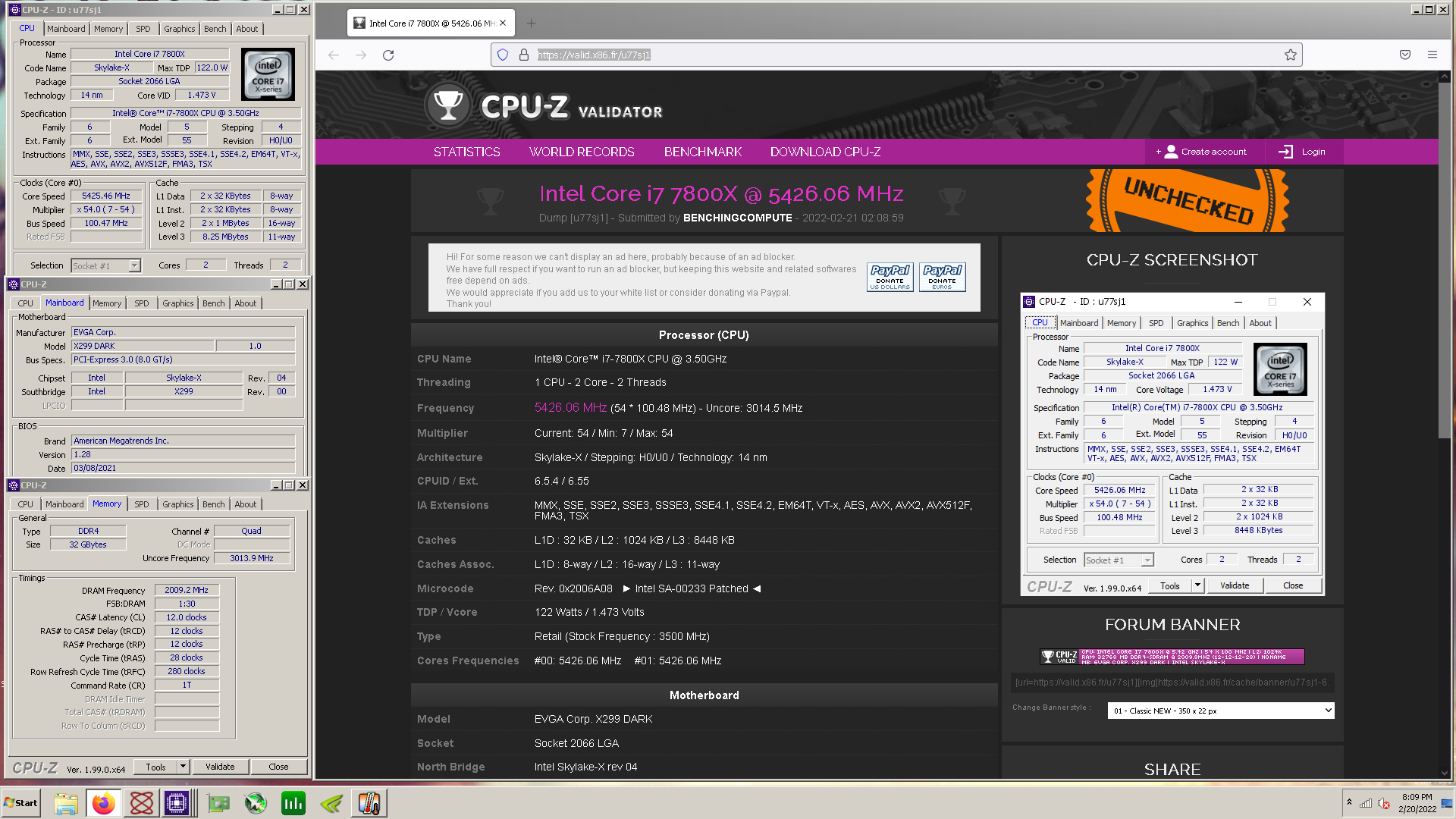Click the X299 DARK model field

click(x=143, y=346)
